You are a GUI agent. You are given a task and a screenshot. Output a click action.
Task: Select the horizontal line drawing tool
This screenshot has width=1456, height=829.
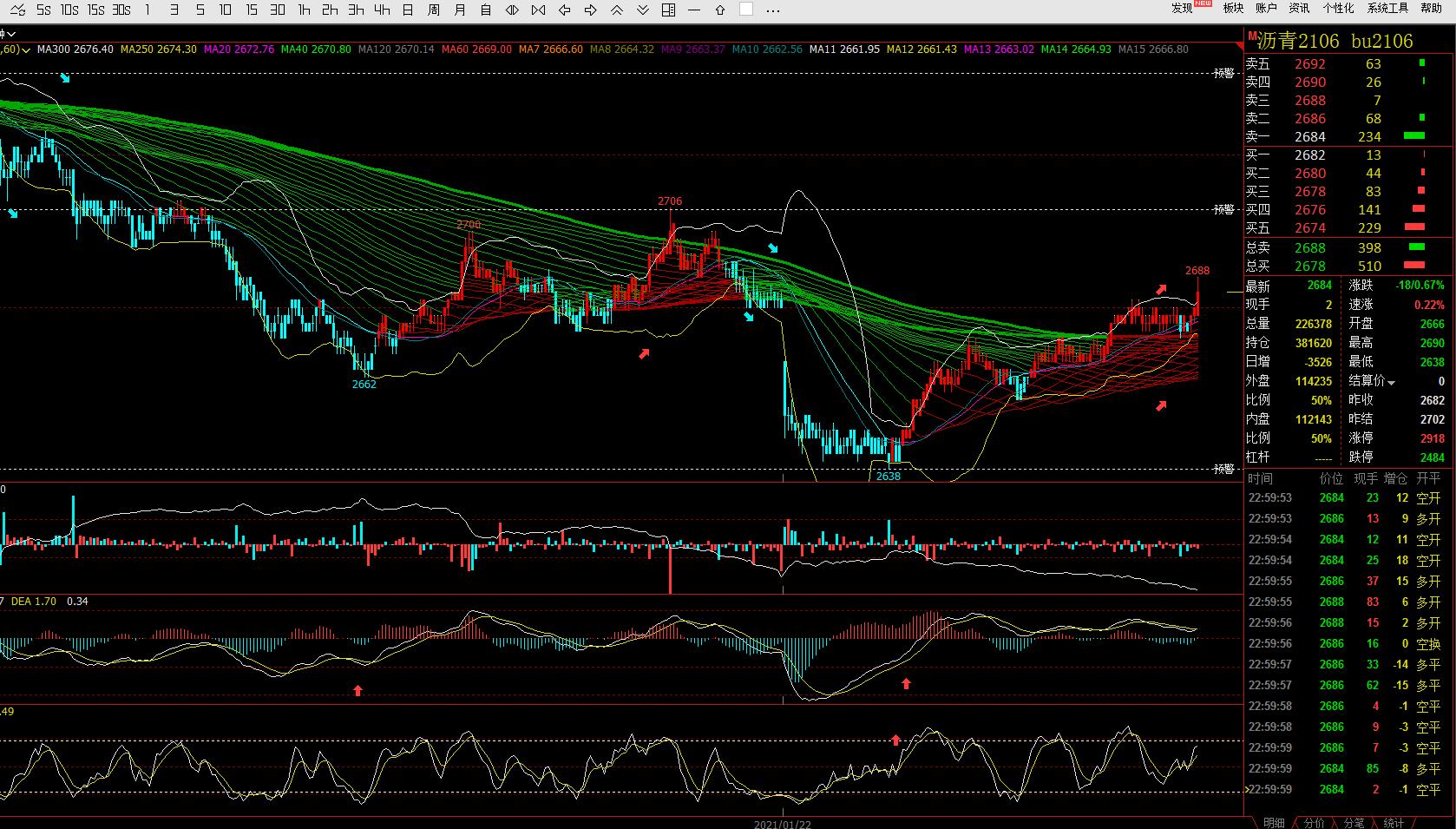tap(694, 10)
